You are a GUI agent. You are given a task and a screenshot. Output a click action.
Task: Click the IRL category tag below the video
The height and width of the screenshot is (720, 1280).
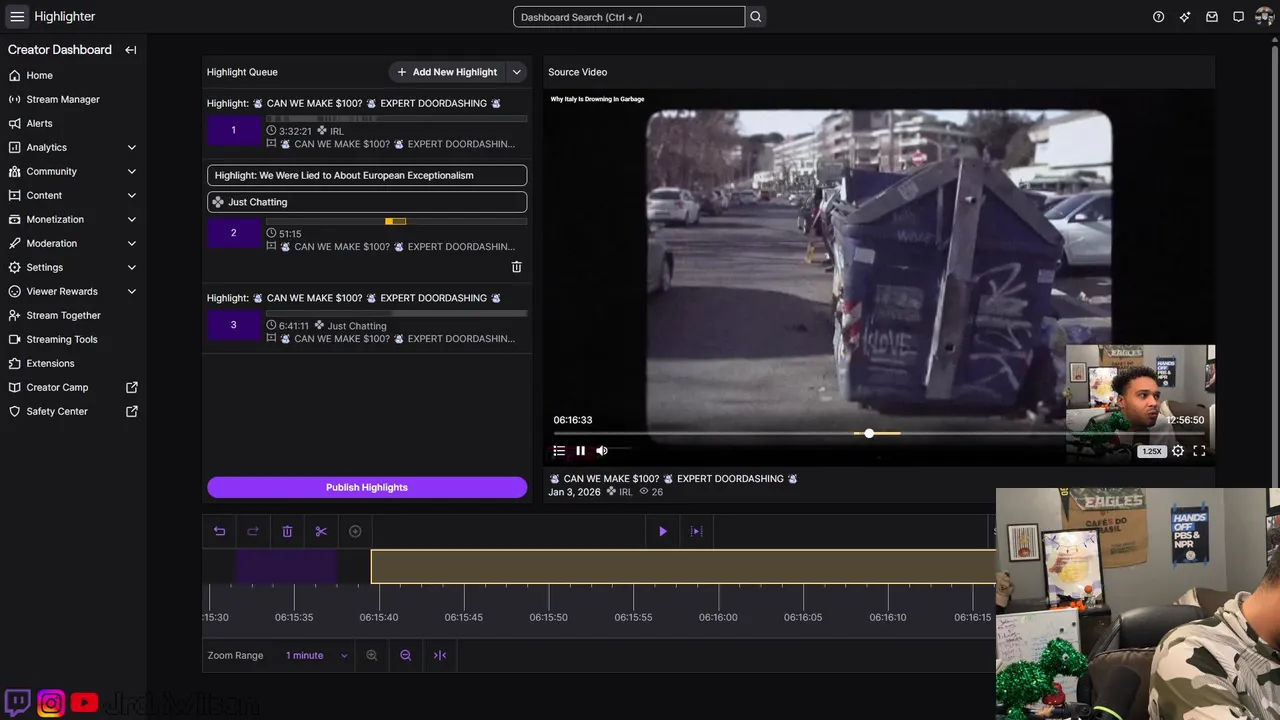pos(620,492)
